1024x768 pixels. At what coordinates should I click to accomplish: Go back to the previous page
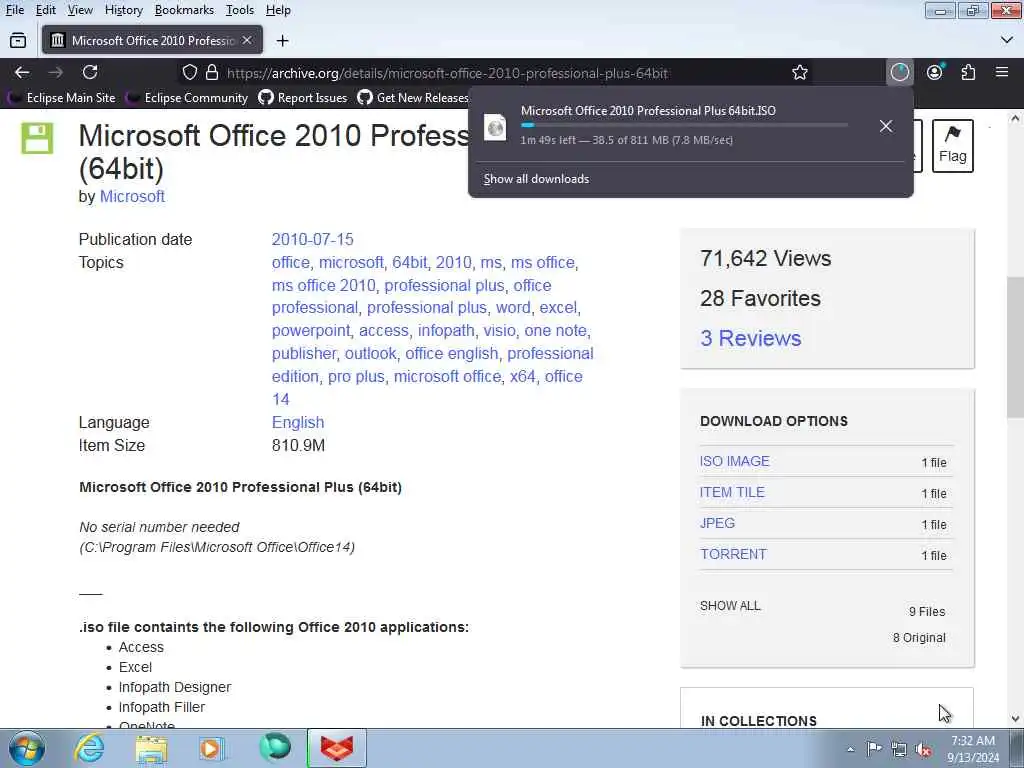(22, 72)
